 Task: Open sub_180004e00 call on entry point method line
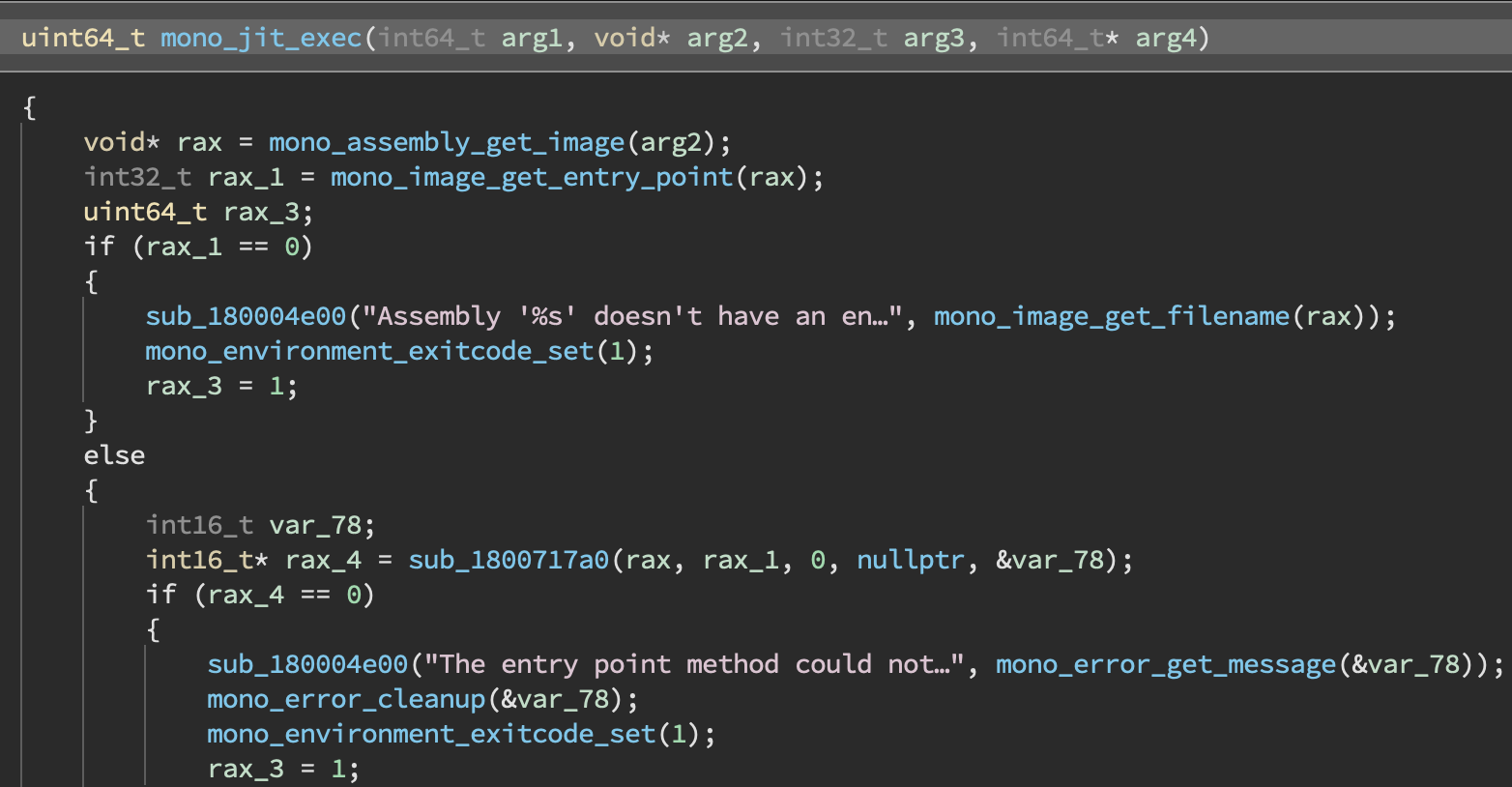coord(307,664)
